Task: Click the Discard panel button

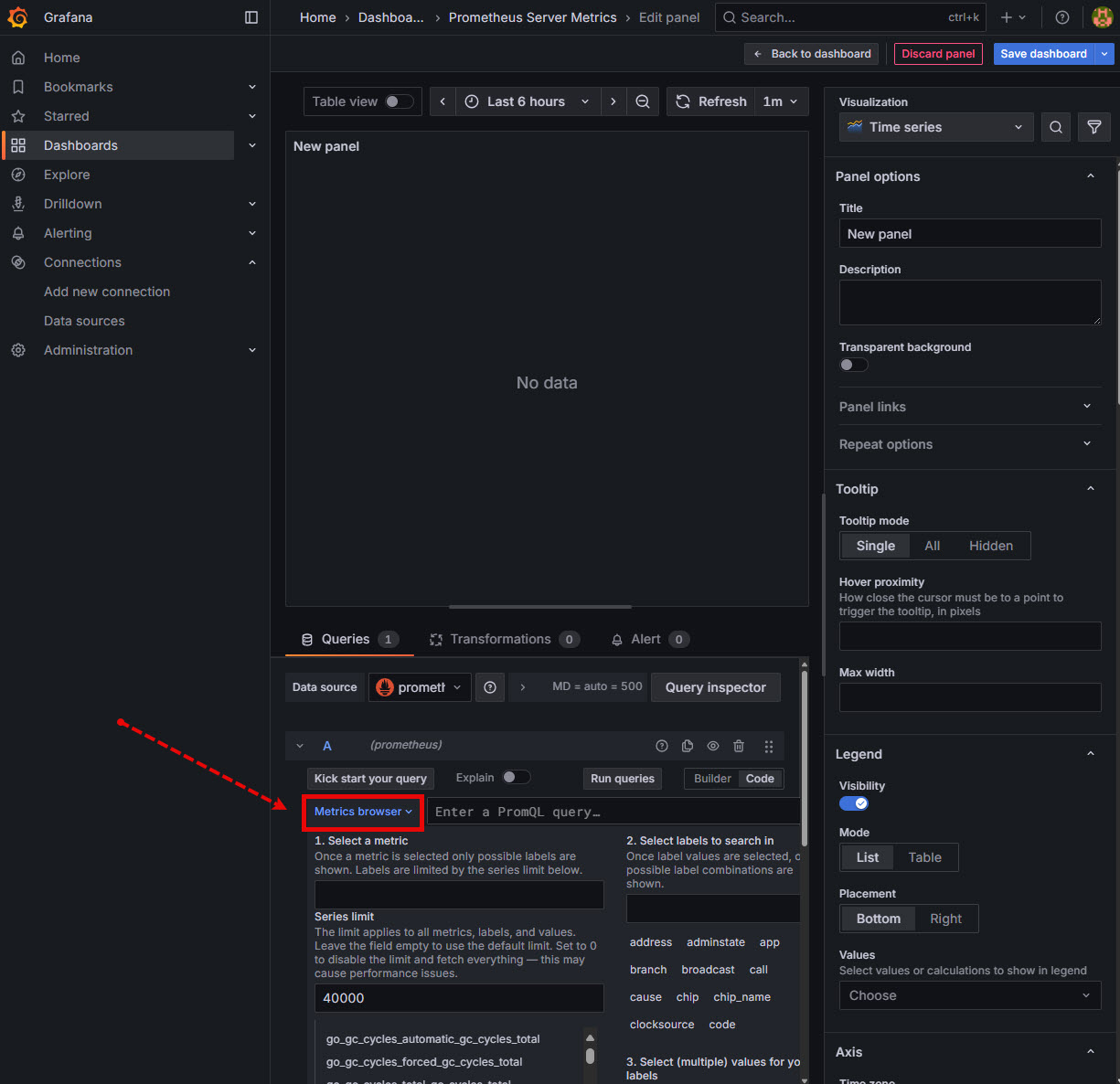Action: 938,54
